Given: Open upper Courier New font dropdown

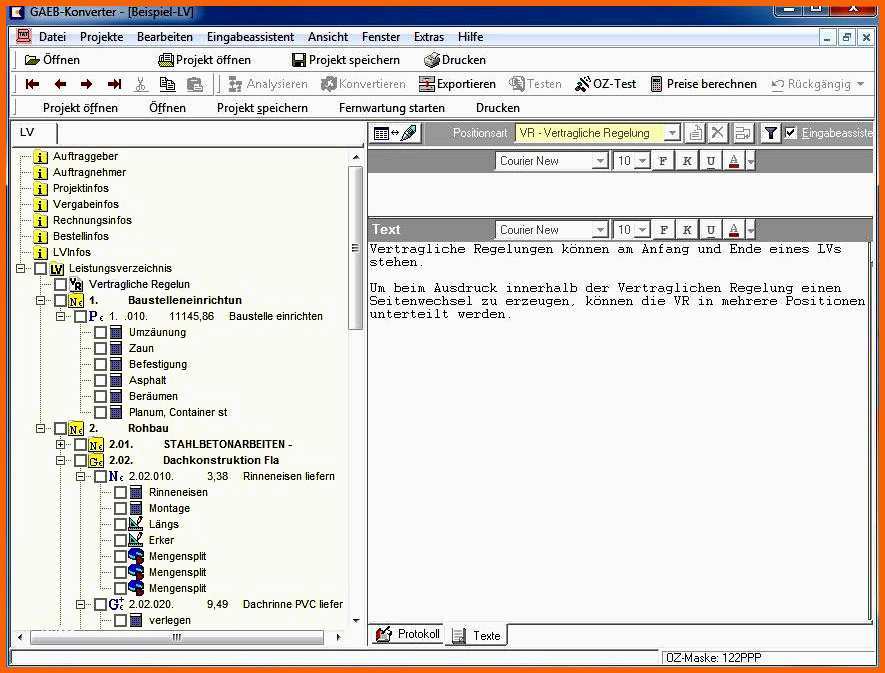Looking at the screenshot, I should click(600, 161).
